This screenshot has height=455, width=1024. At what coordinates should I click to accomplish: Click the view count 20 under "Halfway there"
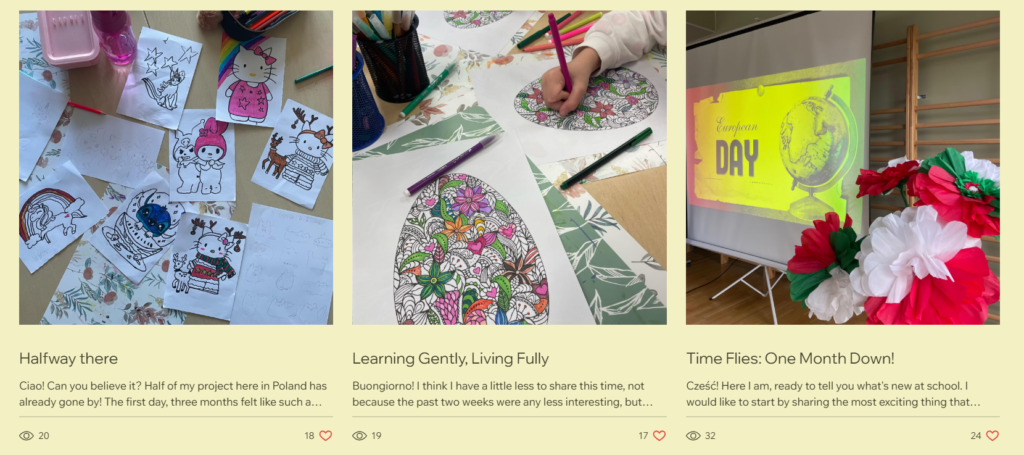(44, 435)
